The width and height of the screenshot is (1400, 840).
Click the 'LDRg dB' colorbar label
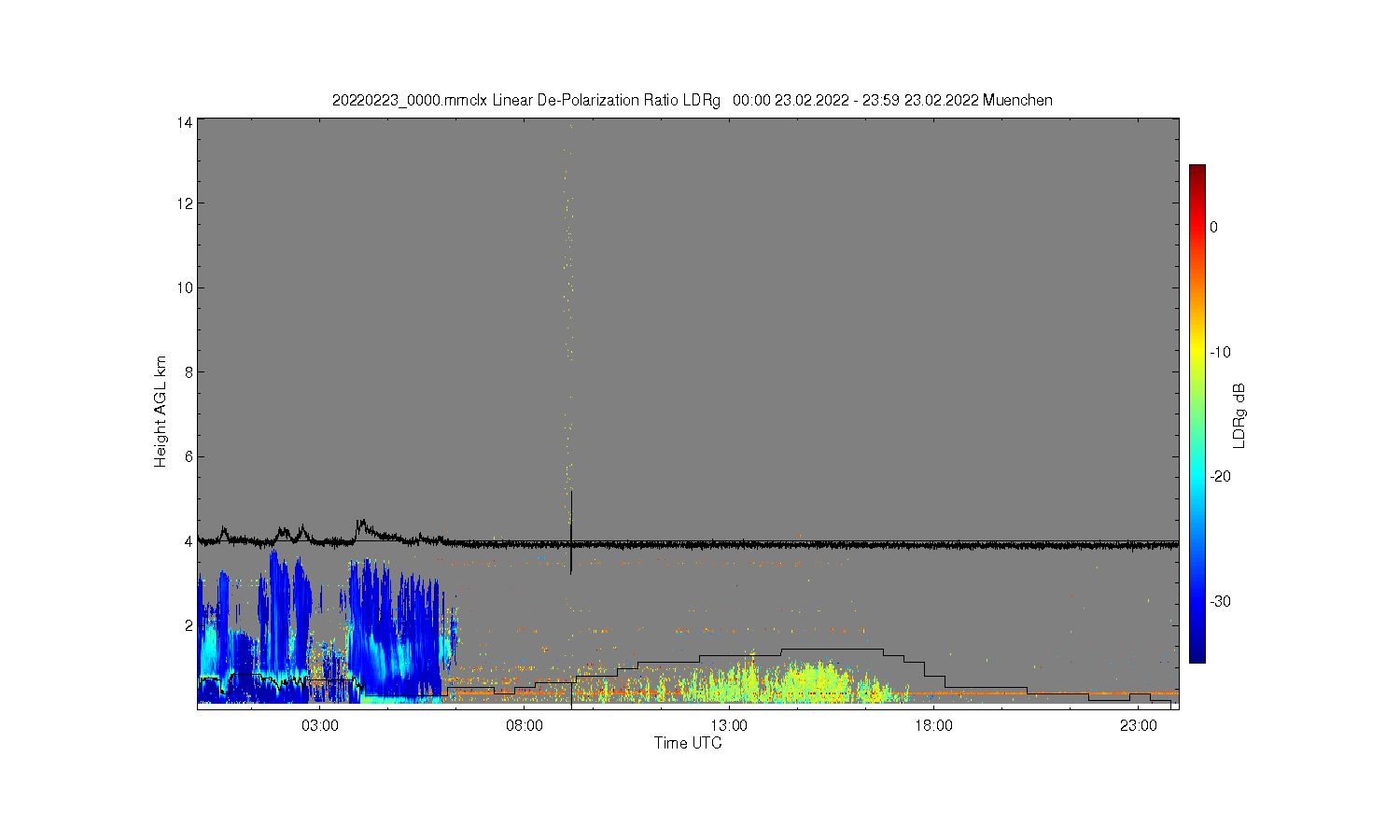(x=1239, y=415)
